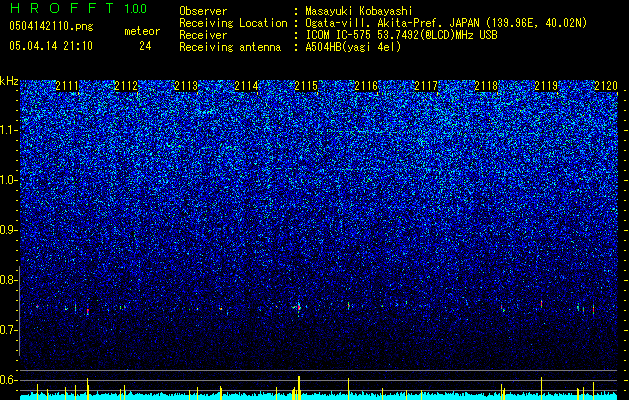
Task: Click the 2117 time marker
Action: 426,85
